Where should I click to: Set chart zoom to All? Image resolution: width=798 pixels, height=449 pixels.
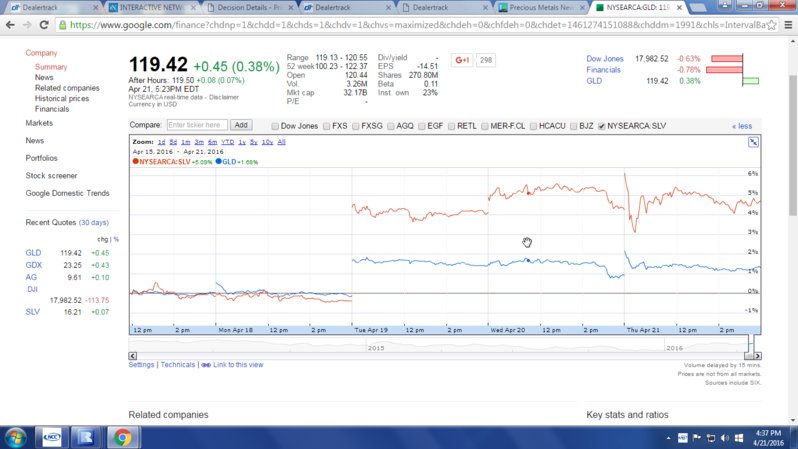pyautogui.click(x=281, y=142)
